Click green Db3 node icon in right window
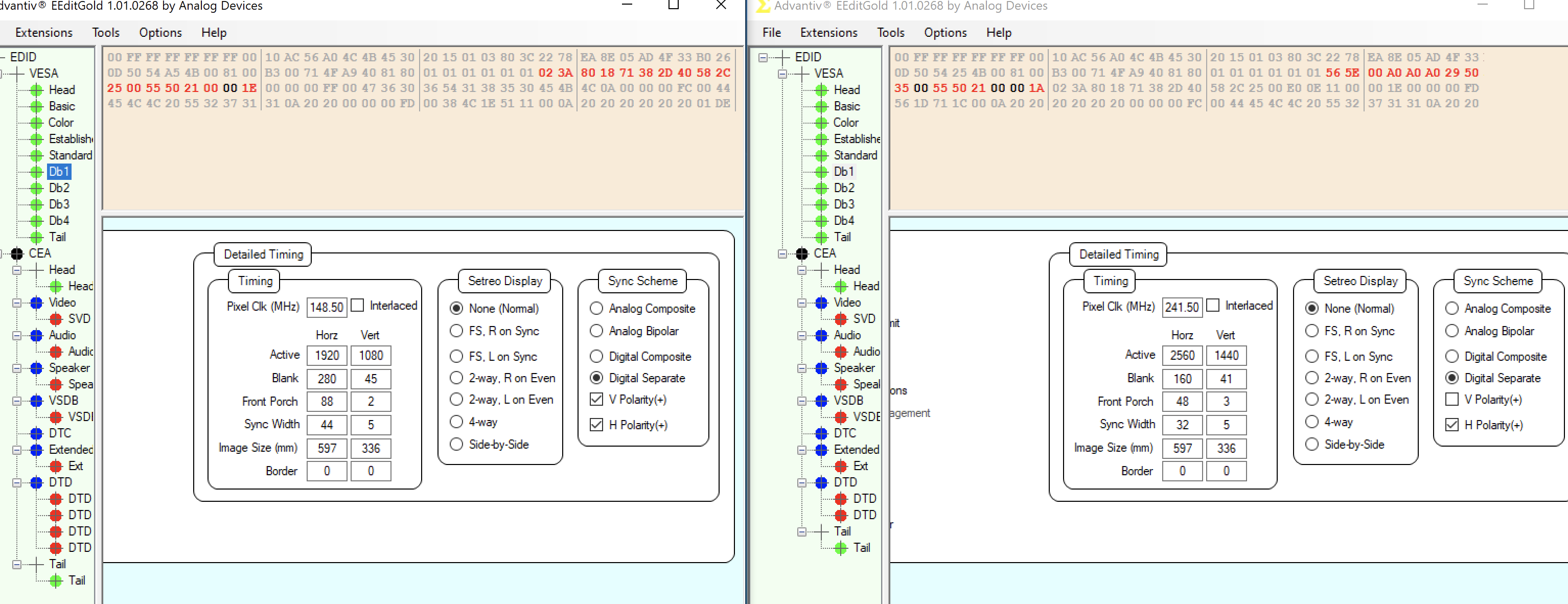 point(822,204)
